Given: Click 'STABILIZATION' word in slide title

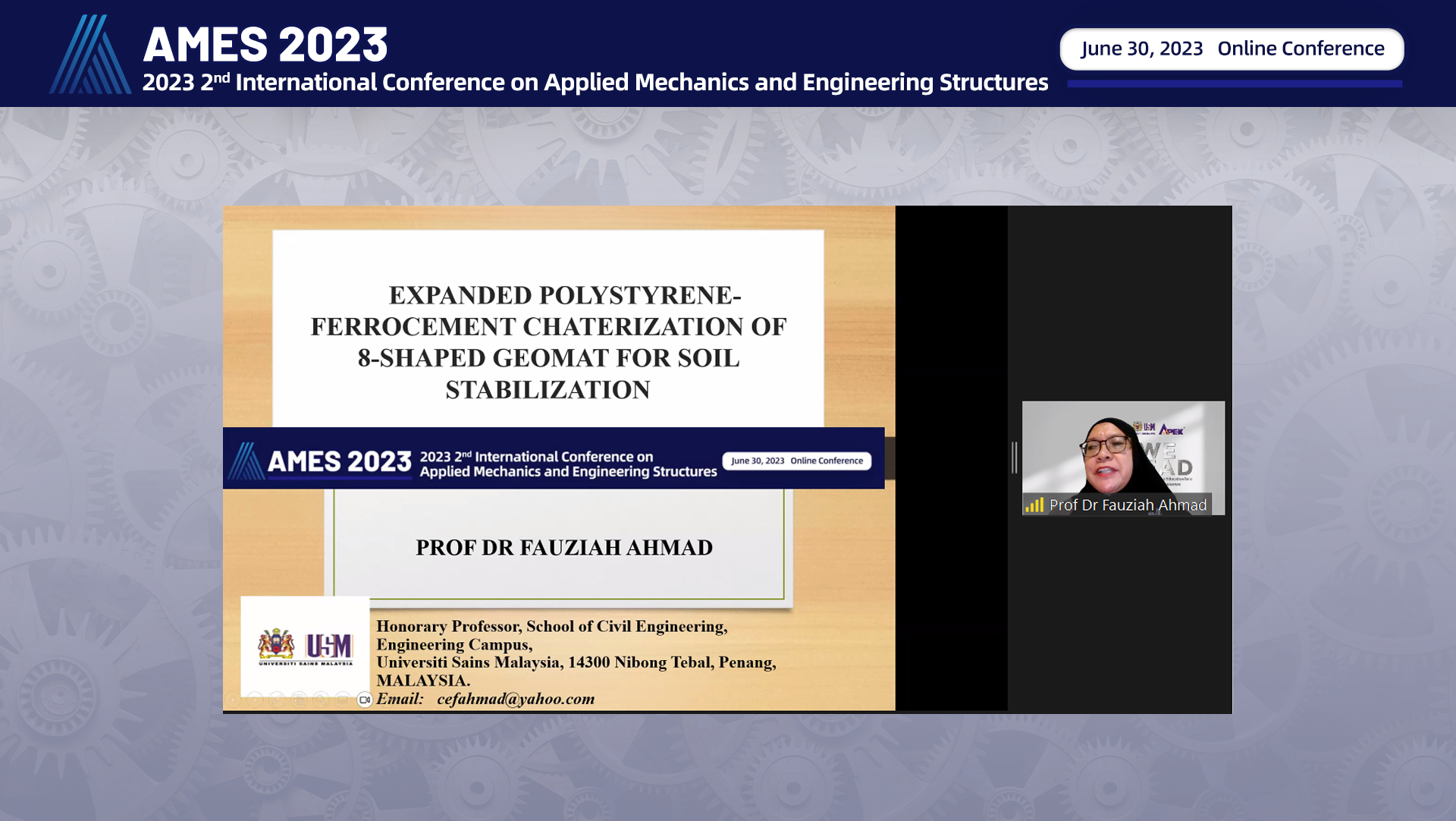Looking at the screenshot, I should pyautogui.click(x=548, y=390).
